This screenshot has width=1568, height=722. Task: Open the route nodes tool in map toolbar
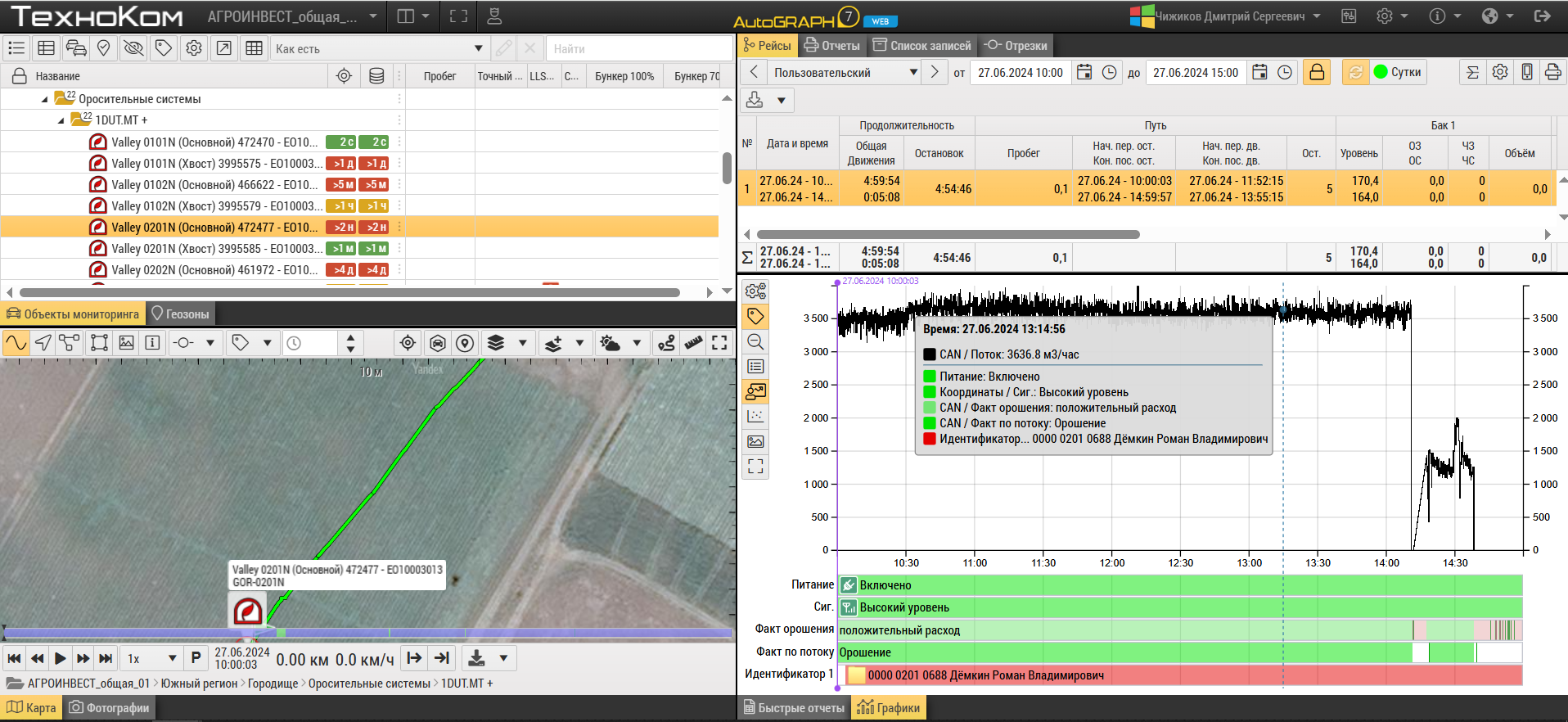[70, 343]
